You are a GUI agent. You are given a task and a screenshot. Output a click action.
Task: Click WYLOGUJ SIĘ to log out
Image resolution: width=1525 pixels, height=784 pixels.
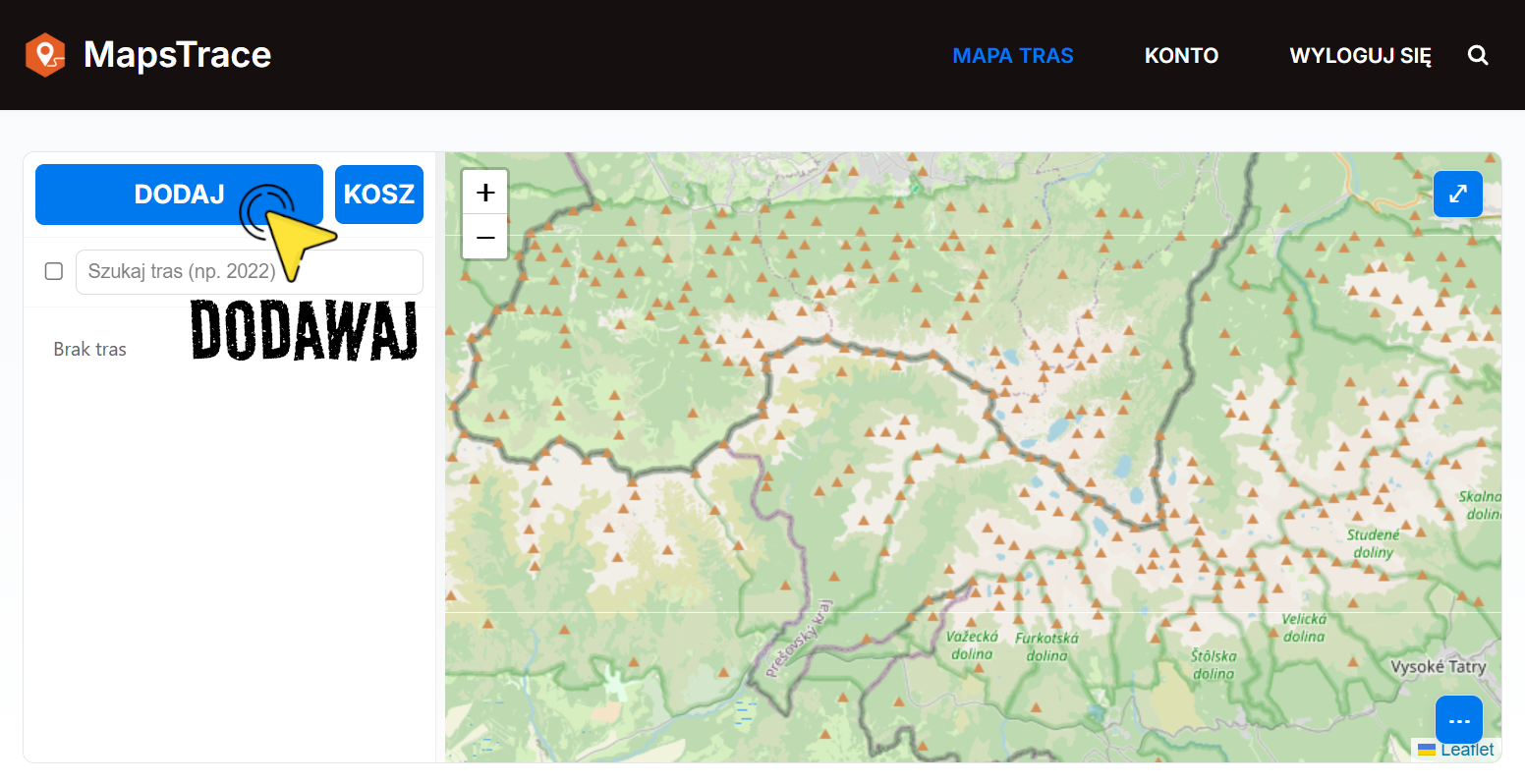[1360, 56]
